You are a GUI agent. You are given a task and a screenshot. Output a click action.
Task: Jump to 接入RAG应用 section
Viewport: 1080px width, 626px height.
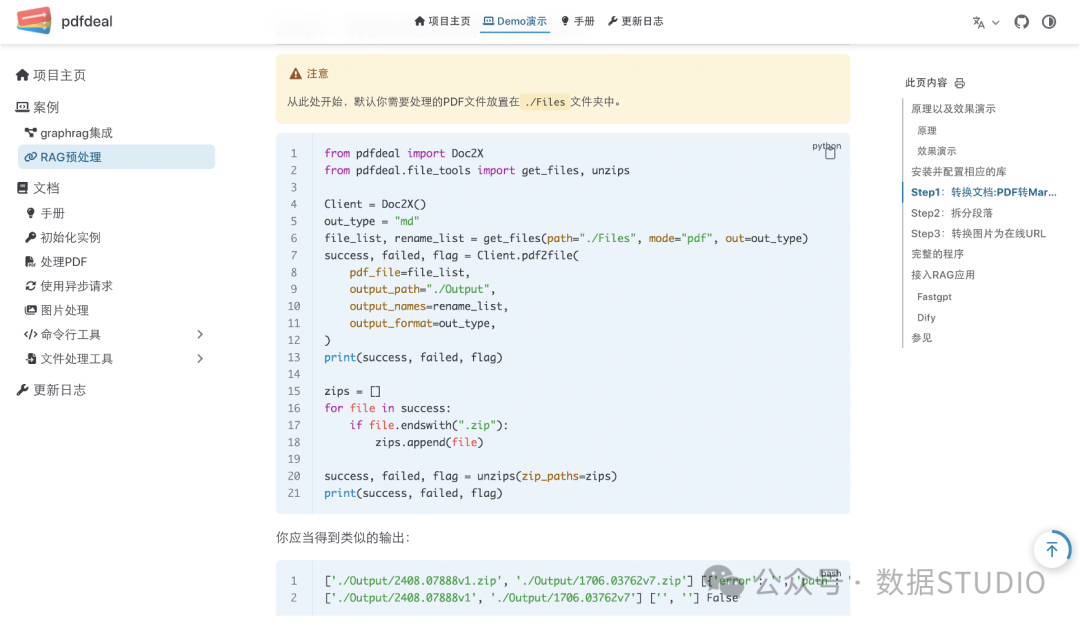943,275
